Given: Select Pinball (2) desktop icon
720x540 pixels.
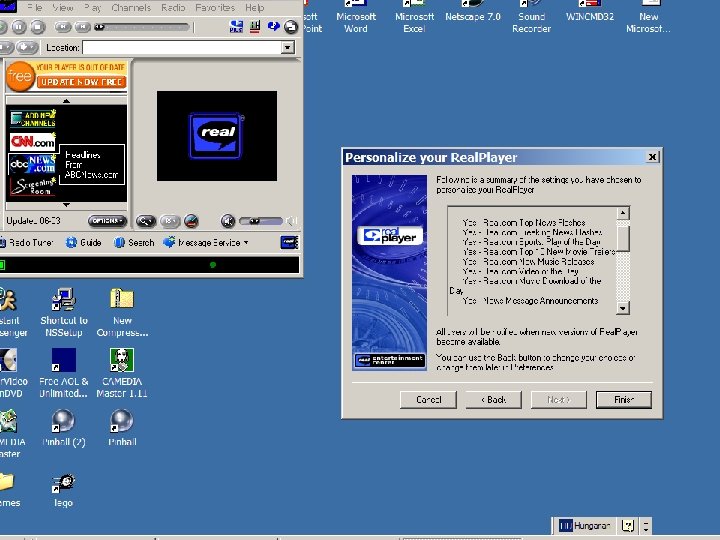Looking at the screenshot, I should [64, 428].
